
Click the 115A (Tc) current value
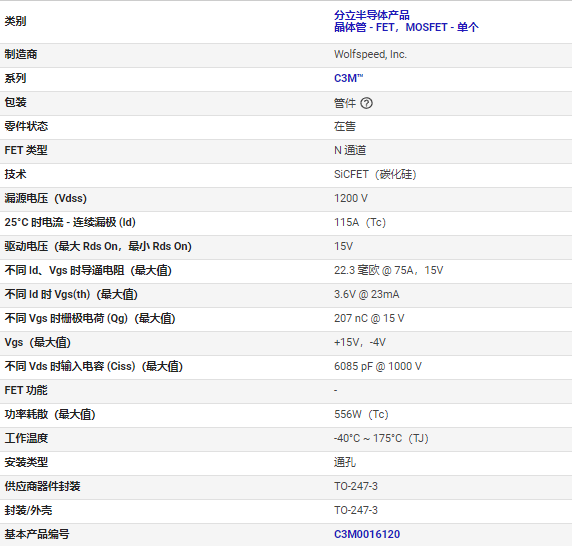coord(360,222)
